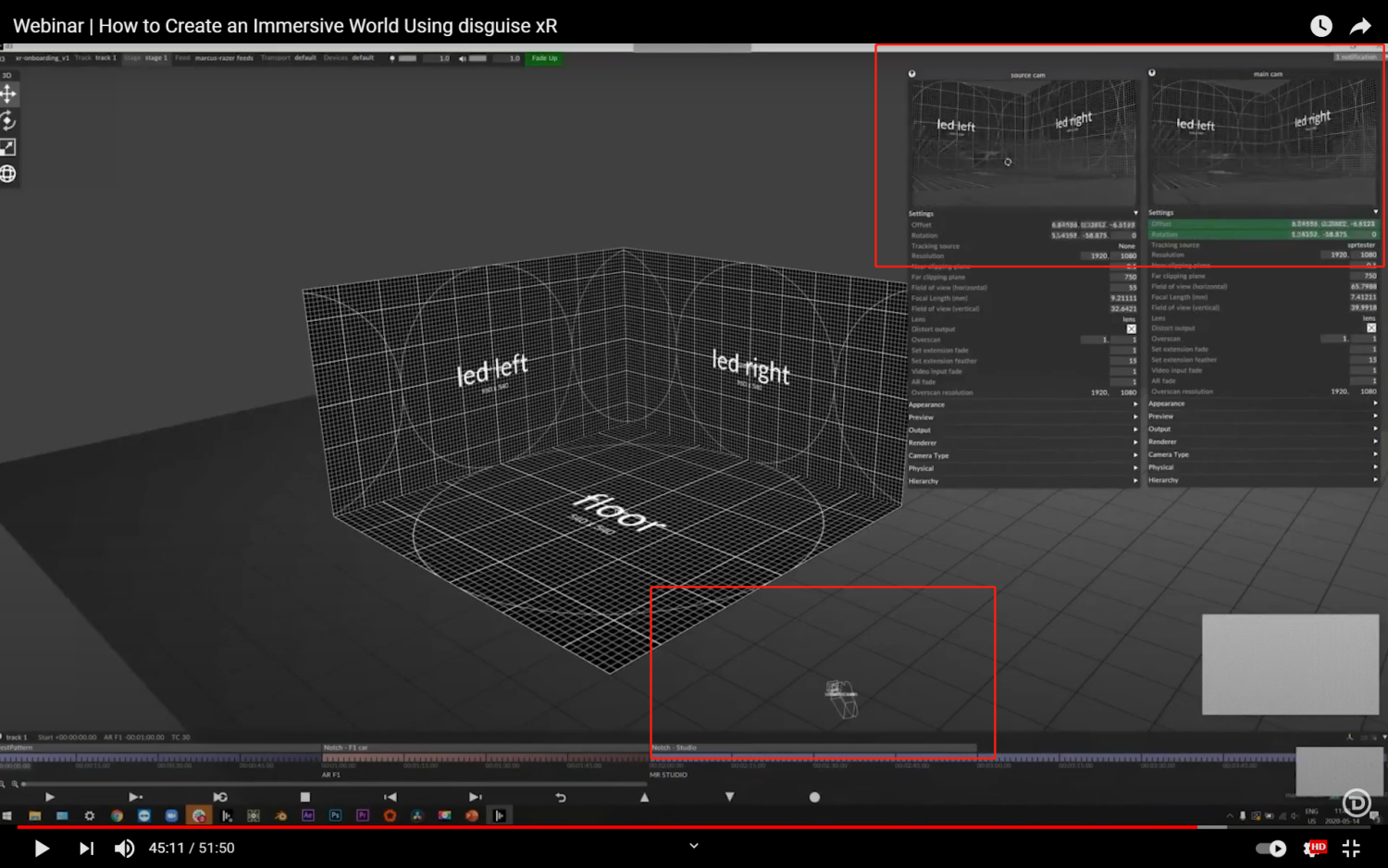The width and height of the screenshot is (1388, 868).
Task: Open YouTube settings gear with HD badge
Action: pyautogui.click(x=1314, y=848)
